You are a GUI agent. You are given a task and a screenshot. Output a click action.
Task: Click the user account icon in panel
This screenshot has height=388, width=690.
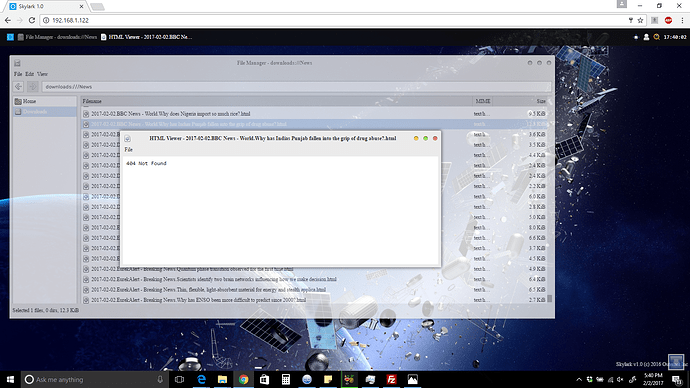tap(646, 37)
